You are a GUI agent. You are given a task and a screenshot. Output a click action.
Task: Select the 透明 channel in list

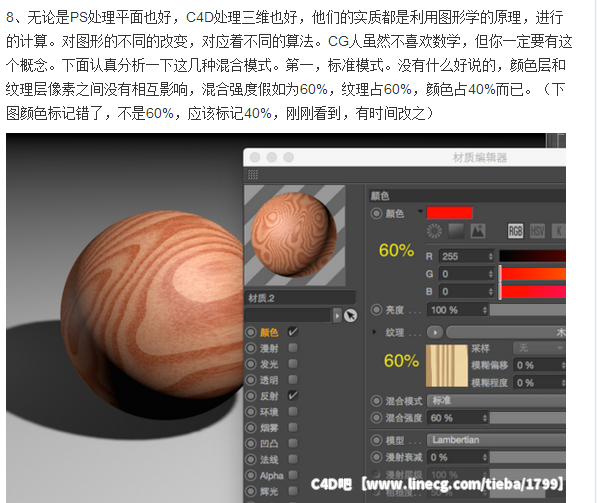point(269,380)
